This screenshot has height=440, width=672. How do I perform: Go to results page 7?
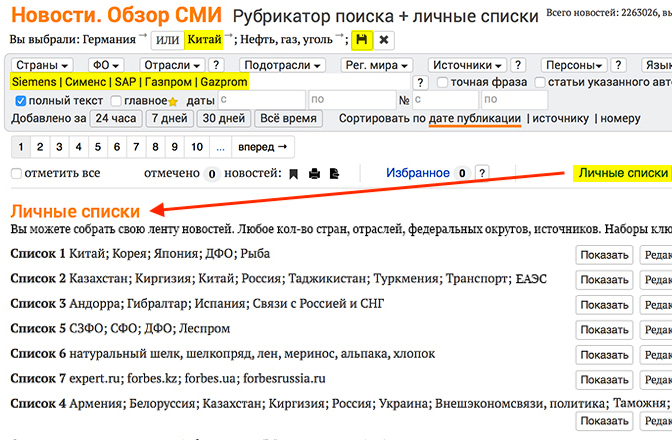coord(136,147)
